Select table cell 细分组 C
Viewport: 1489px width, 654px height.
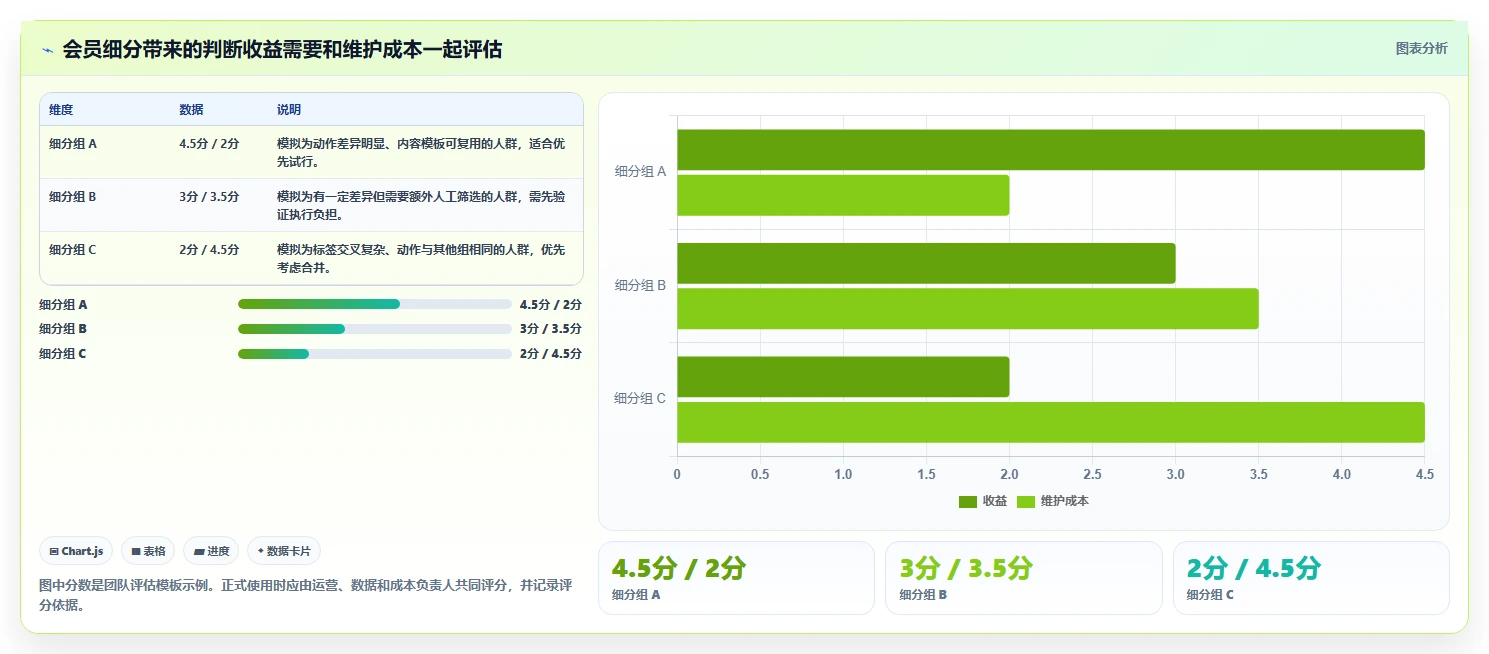[x=73, y=250]
